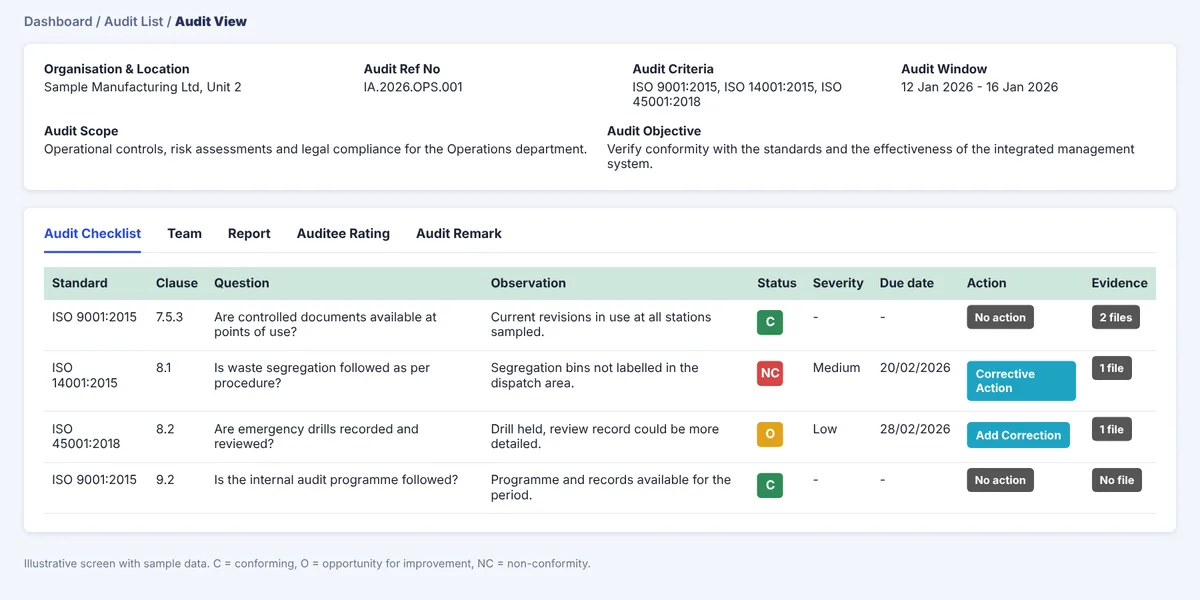Click No action button for clause 7.5.3

[1000, 317]
